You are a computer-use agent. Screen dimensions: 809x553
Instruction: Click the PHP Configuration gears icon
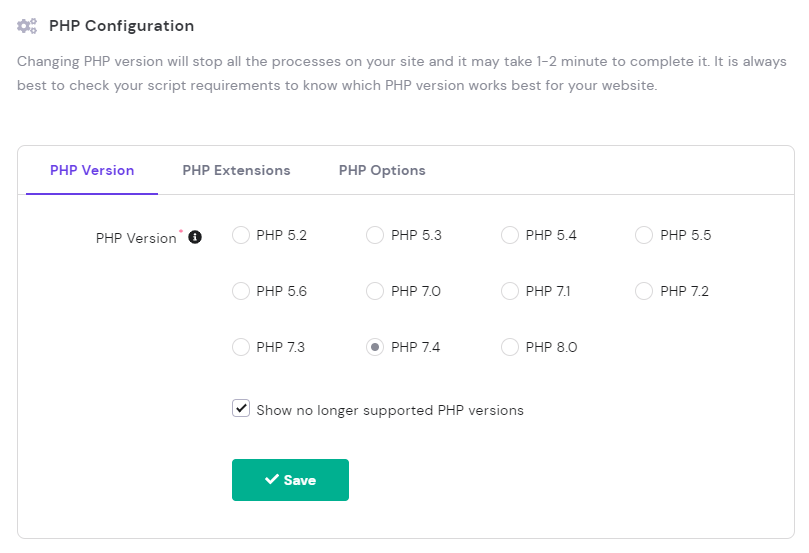[27, 26]
